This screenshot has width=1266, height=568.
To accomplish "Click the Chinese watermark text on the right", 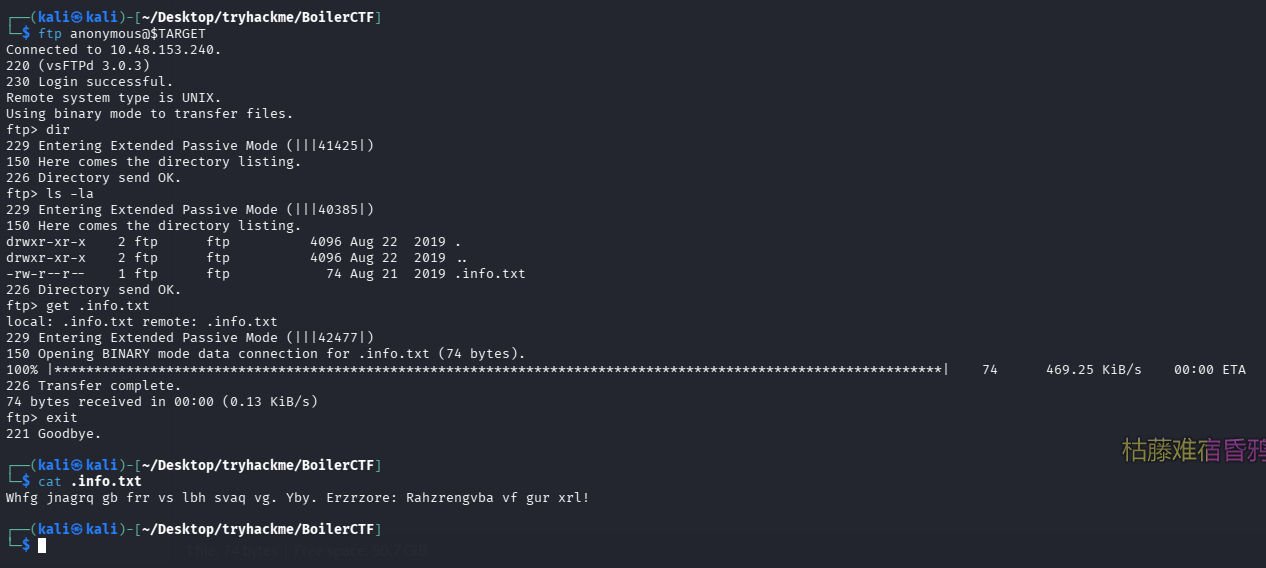I will click(1193, 450).
